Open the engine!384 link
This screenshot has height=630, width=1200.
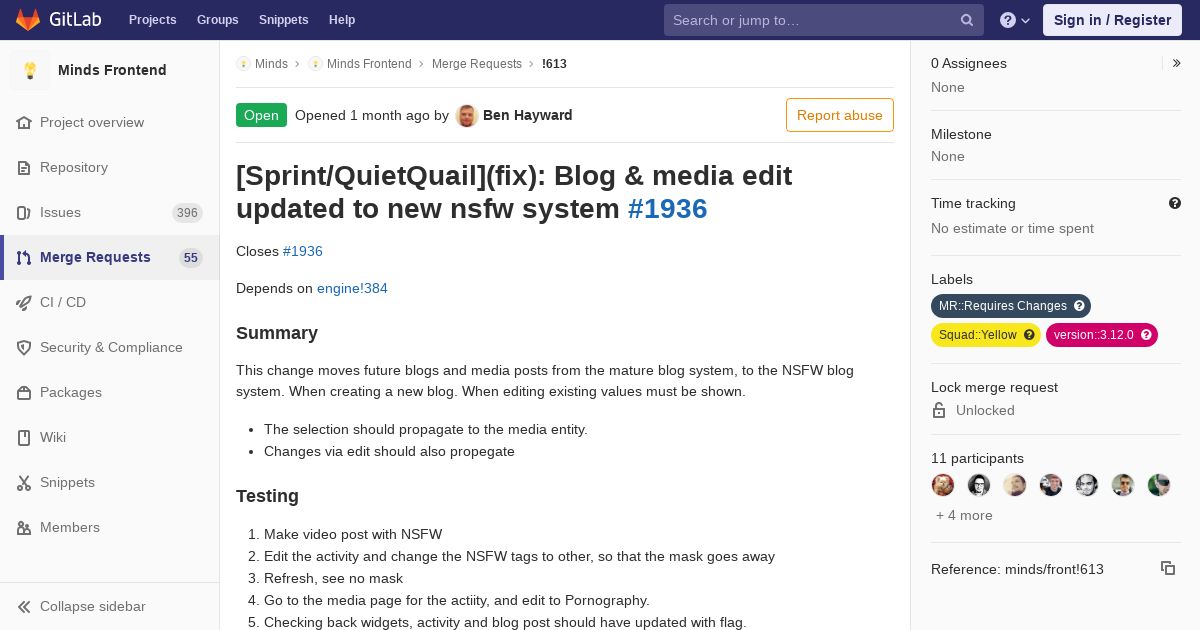[x=352, y=288]
